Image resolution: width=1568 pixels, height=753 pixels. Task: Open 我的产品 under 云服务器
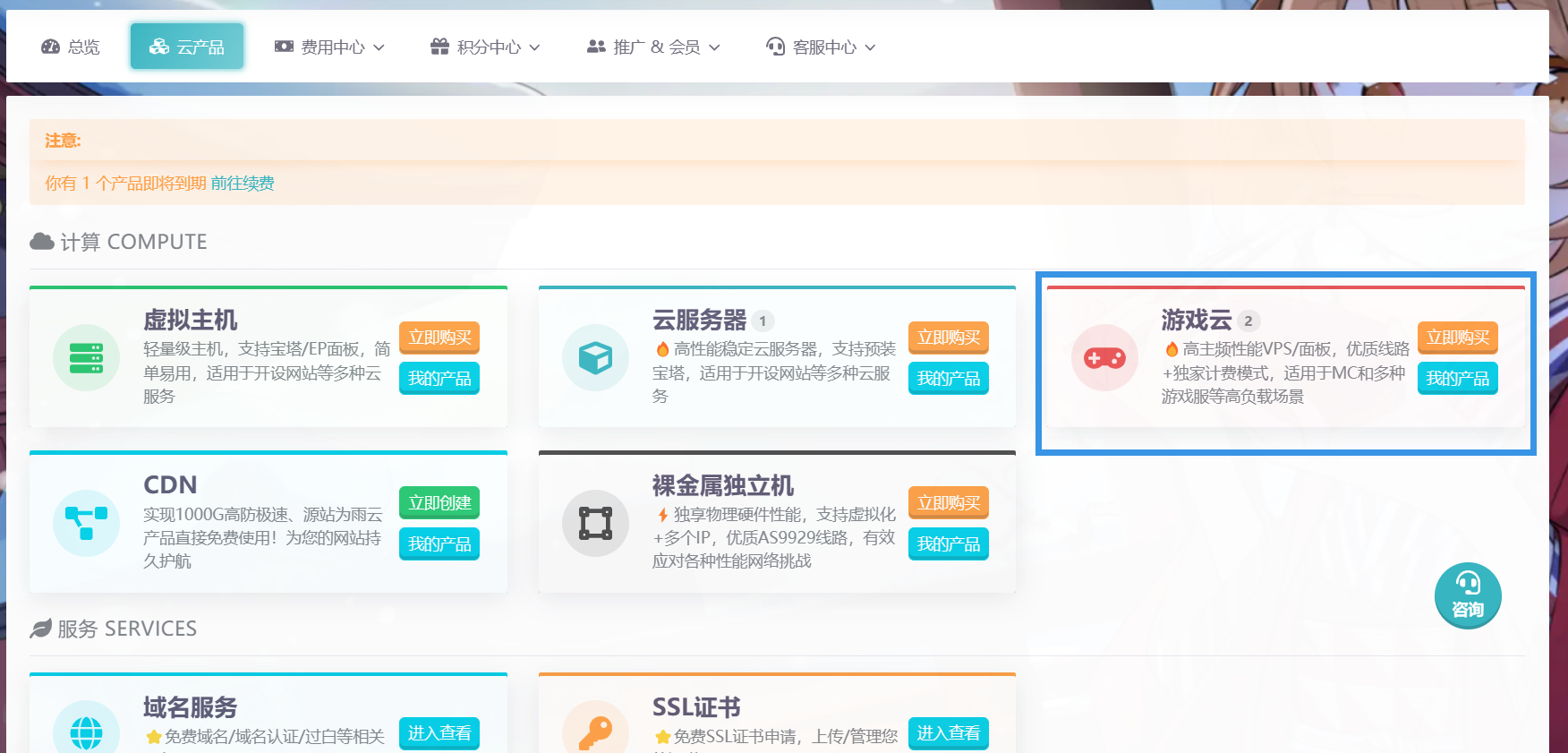[x=948, y=379]
